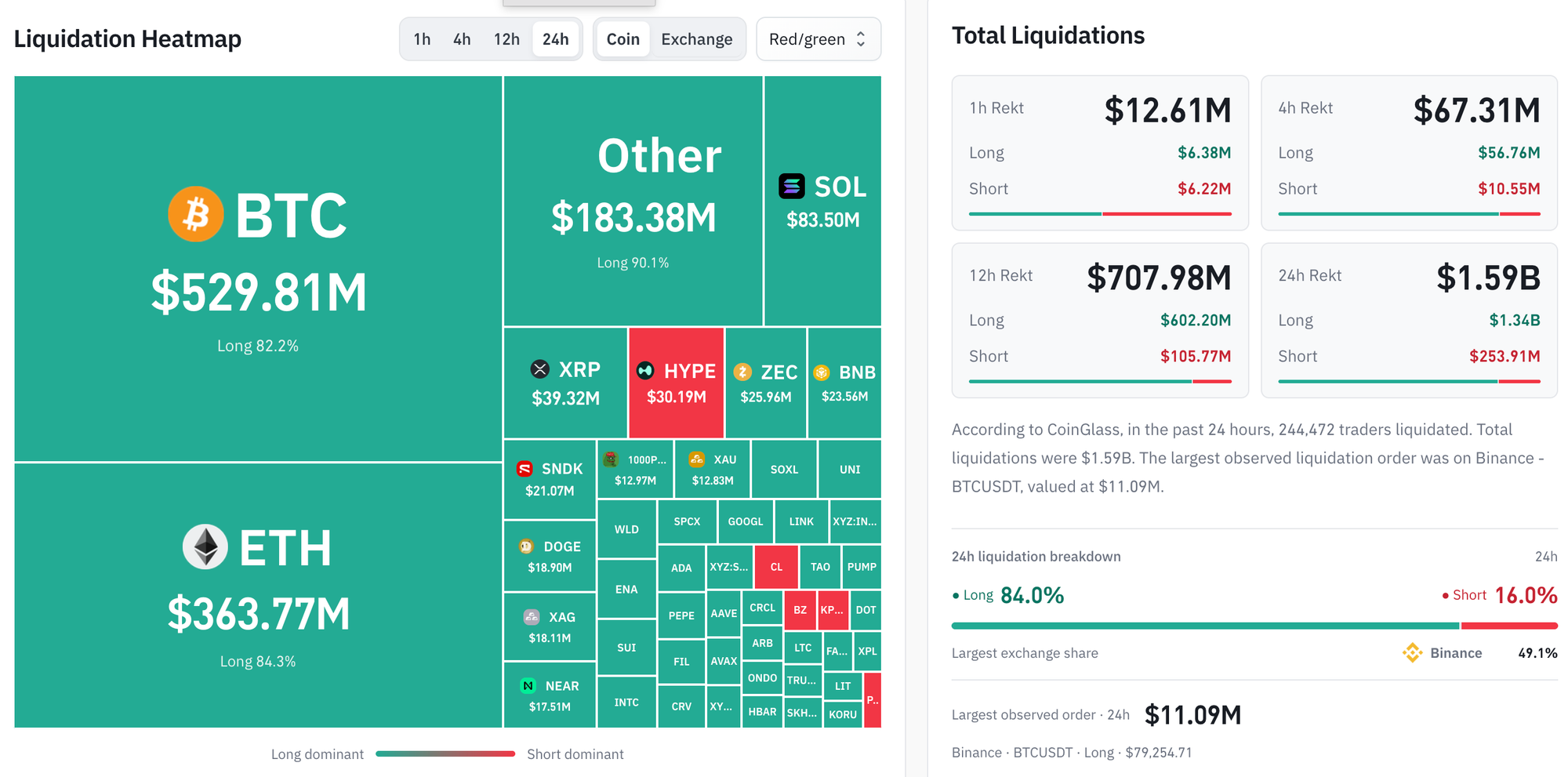Click the DOGE coin icon
Screen dimensions: 1568x777
pyautogui.click(x=527, y=546)
